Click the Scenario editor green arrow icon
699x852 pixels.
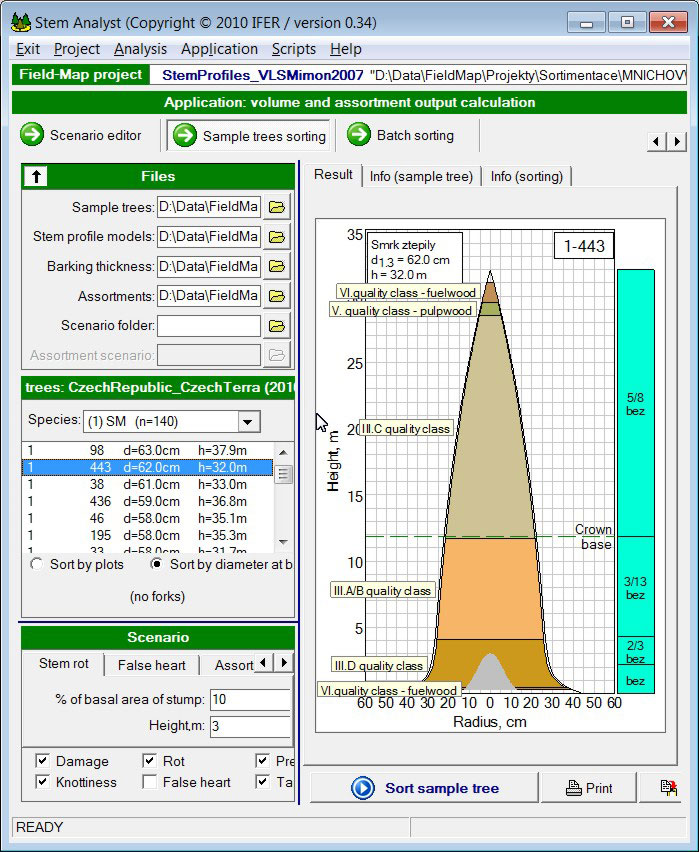click(x=33, y=135)
